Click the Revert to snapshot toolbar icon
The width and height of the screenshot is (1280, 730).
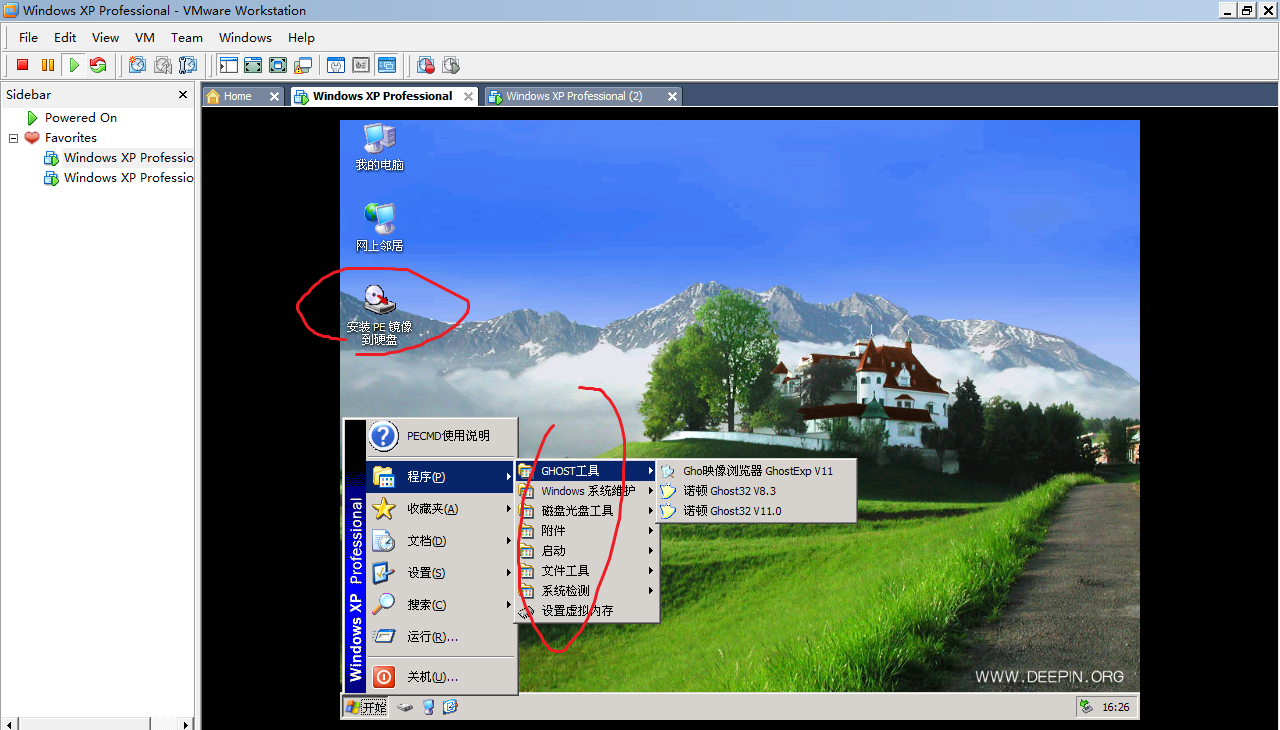coord(162,65)
